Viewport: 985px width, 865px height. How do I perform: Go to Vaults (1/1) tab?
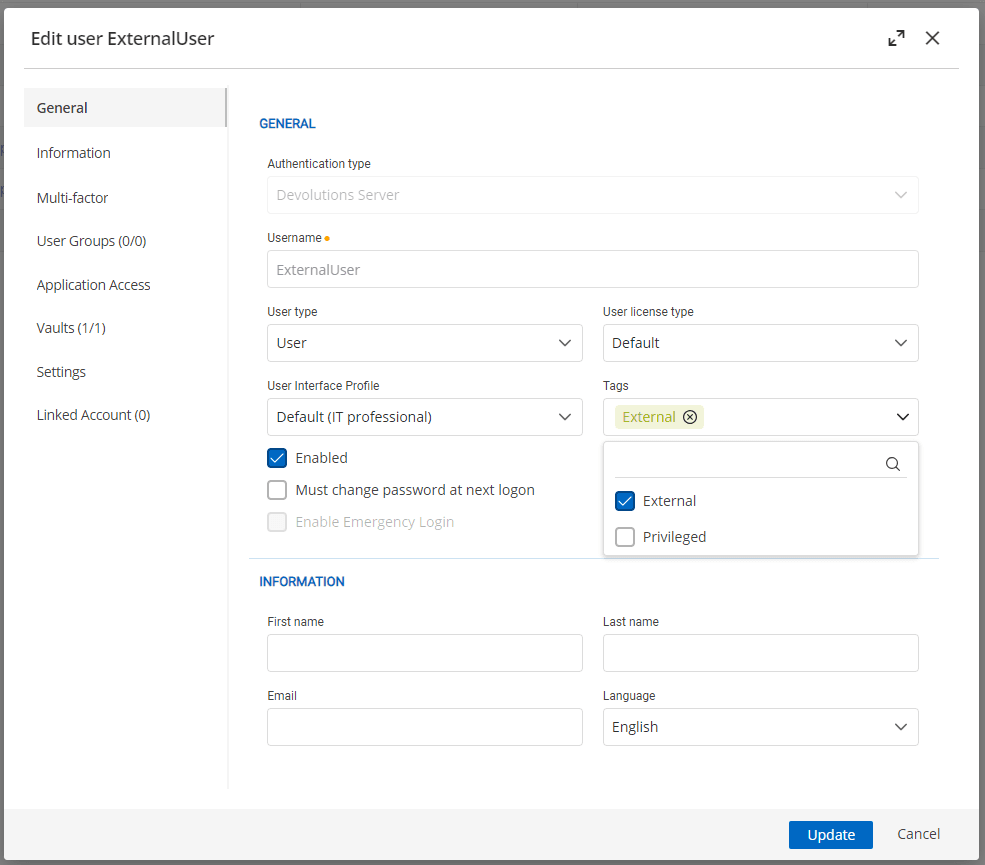click(x=71, y=328)
